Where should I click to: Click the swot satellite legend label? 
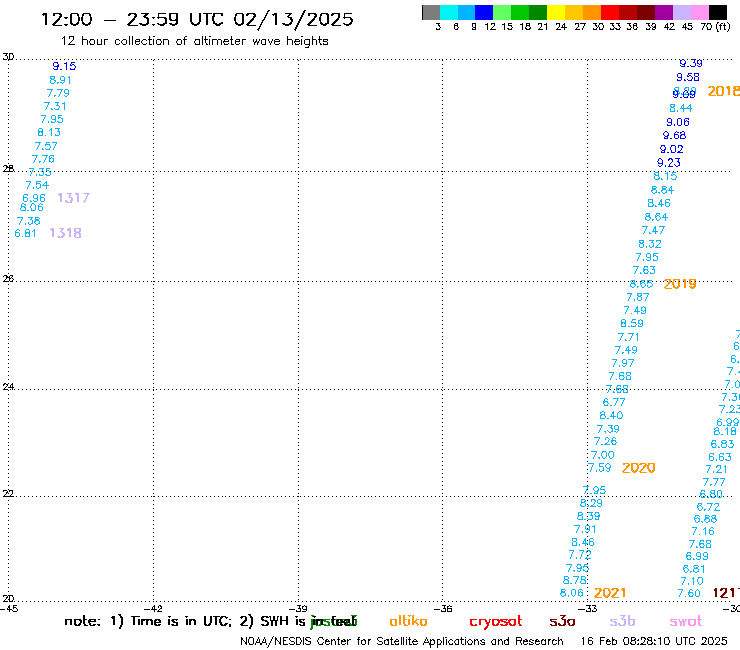click(x=686, y=621)
